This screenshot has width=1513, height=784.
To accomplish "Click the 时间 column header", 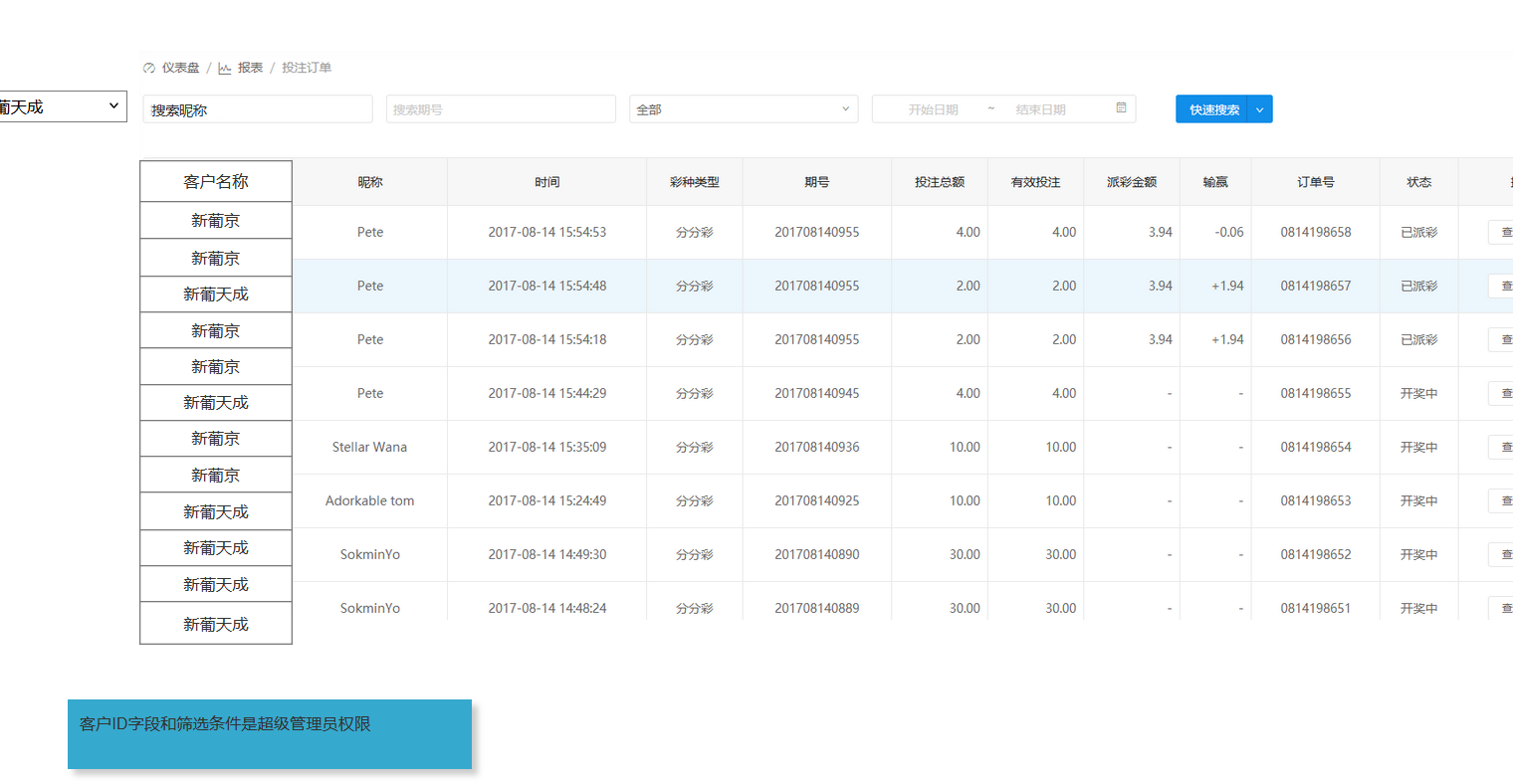I will (x=547, y=182).
